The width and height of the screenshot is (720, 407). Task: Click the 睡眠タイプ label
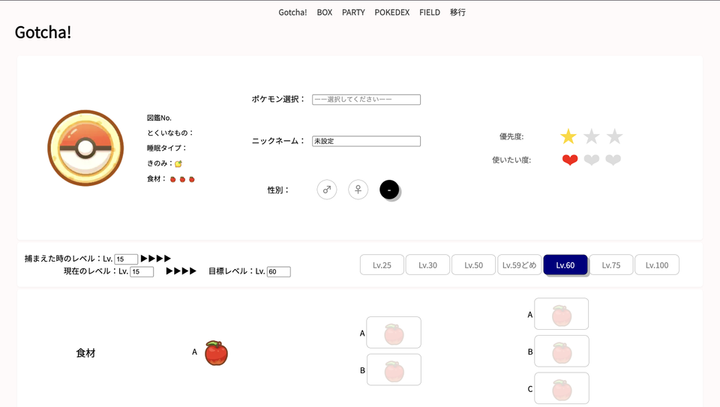pyautogui.click(x=166, y=148)
